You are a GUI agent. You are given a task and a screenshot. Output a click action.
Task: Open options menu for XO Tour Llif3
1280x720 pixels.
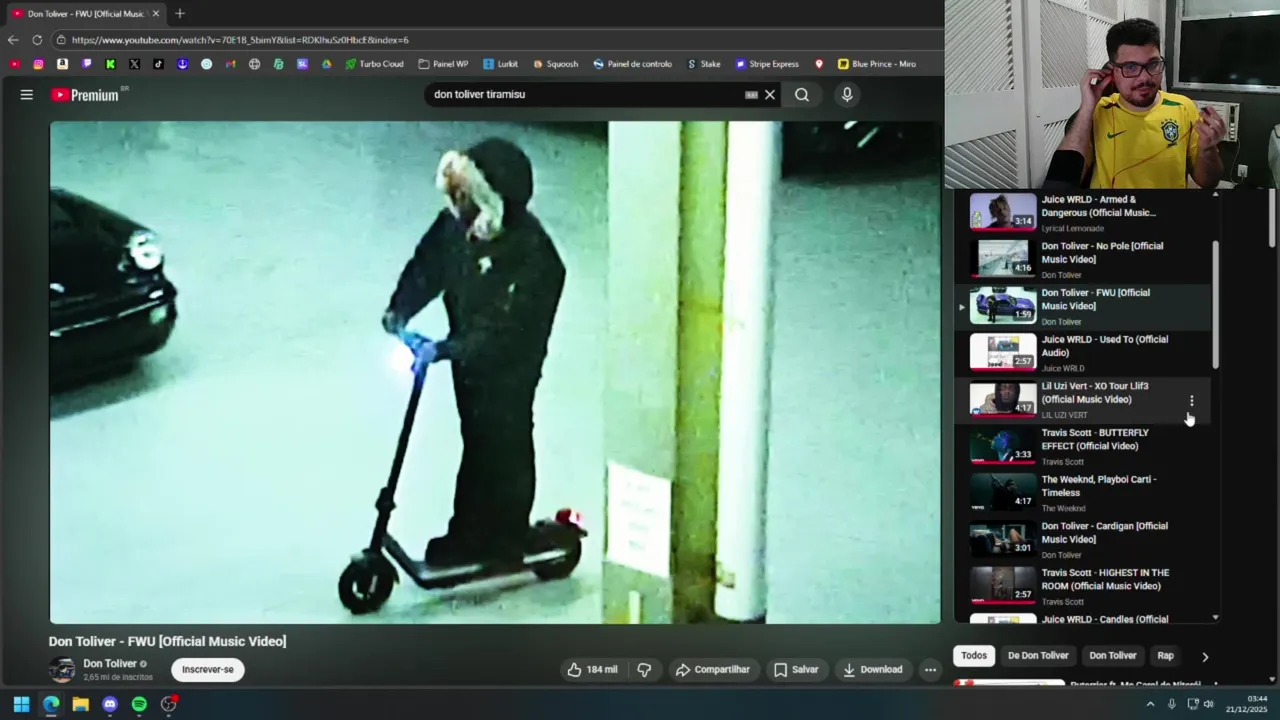(1191, 401)
